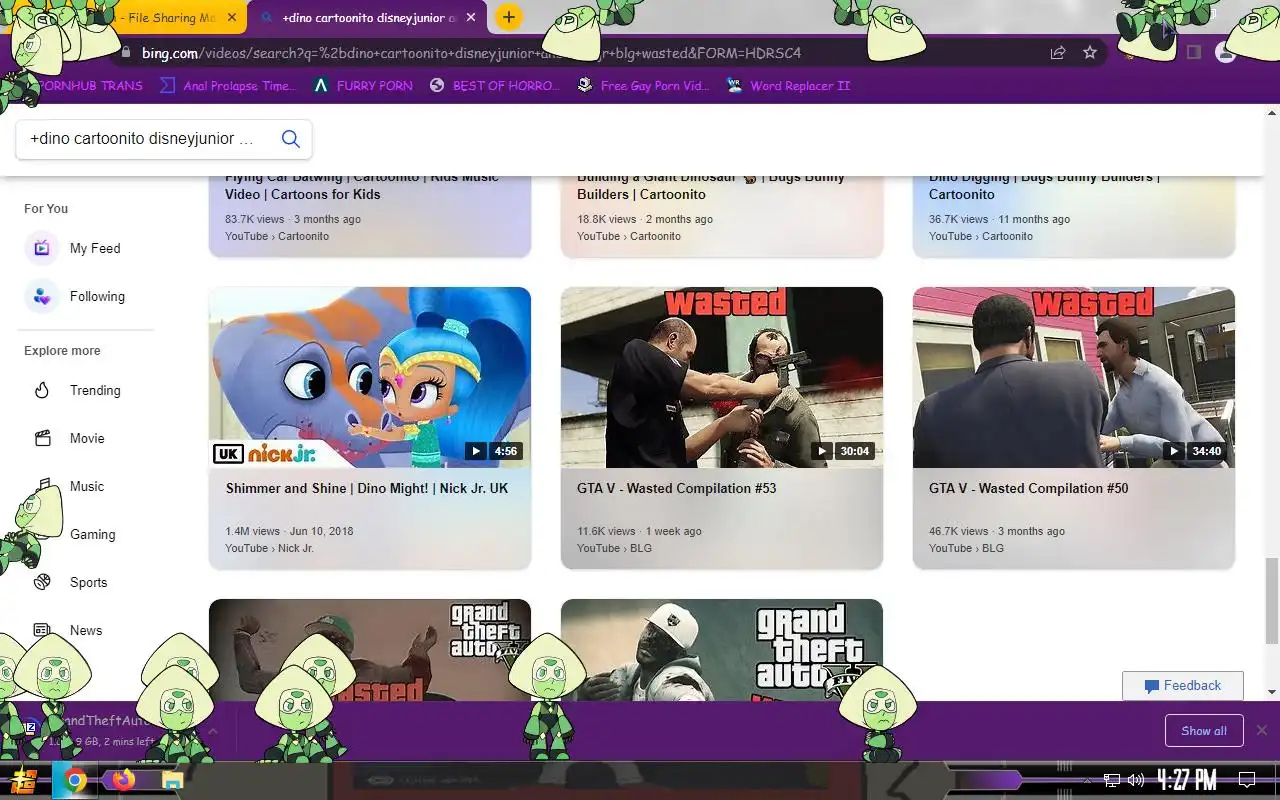Click the page vertical scrollbar thumb
The image size is (1280, 800).
[1271, 600]
